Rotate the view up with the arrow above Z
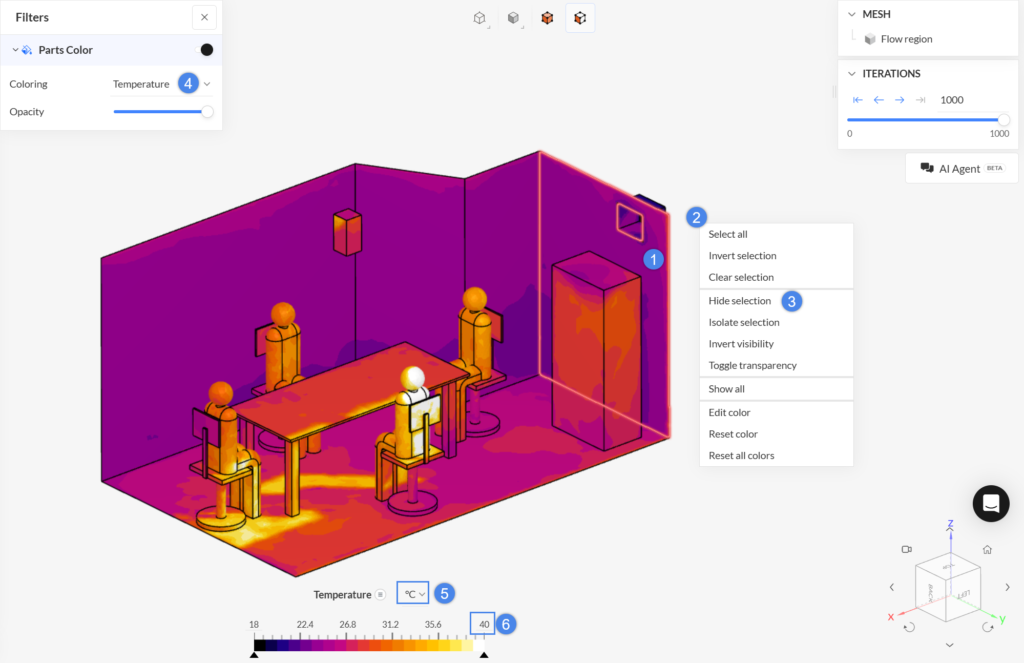Screen dimensions: 1024x663 click(950, 530)
